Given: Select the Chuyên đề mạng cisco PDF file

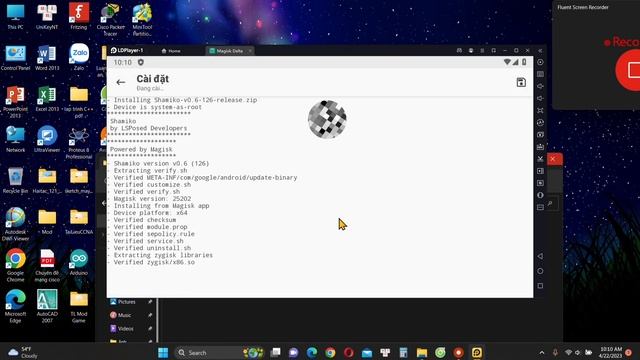Looking at the screenshot, I should [47, 265].
